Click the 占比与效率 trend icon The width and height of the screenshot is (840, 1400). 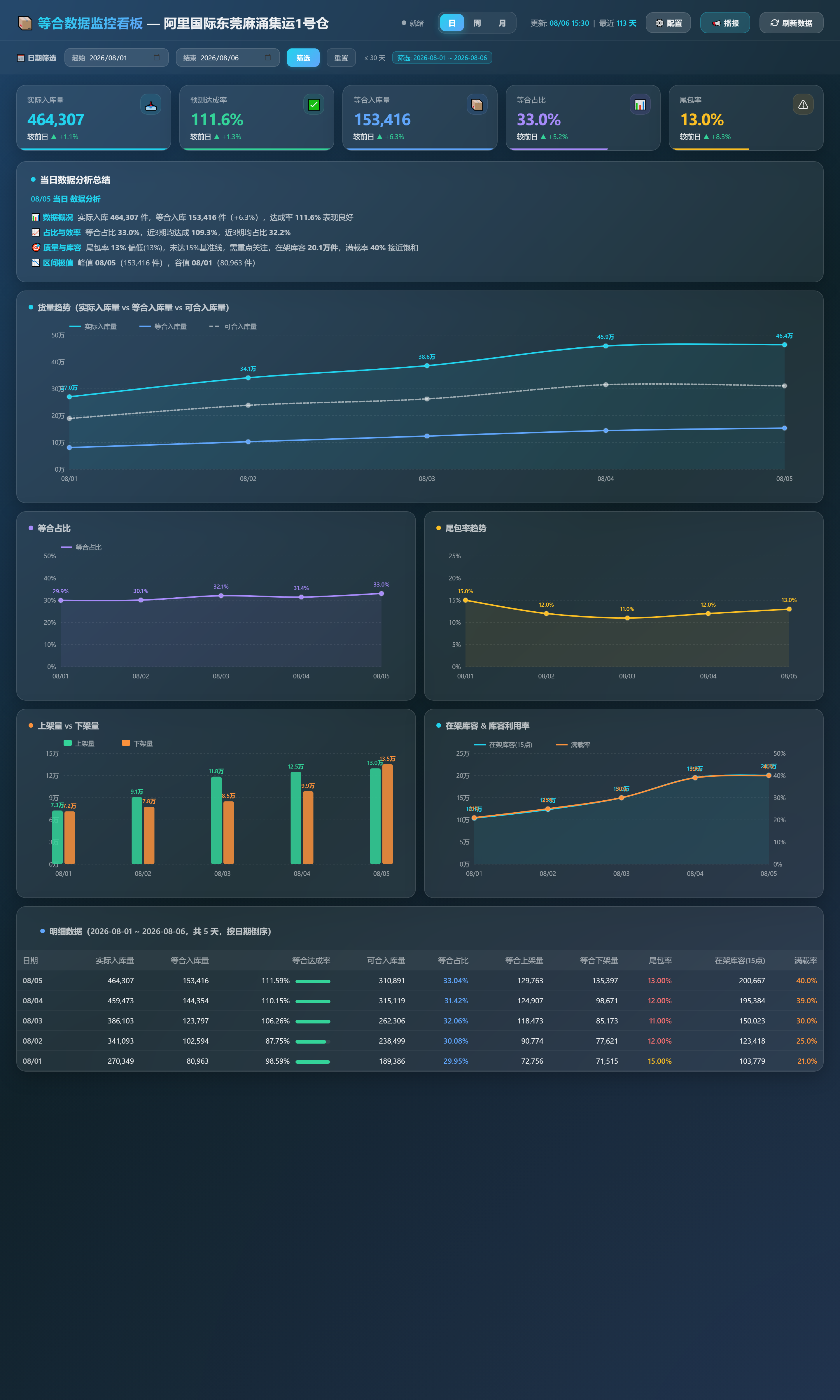click(x=36, y=232)
